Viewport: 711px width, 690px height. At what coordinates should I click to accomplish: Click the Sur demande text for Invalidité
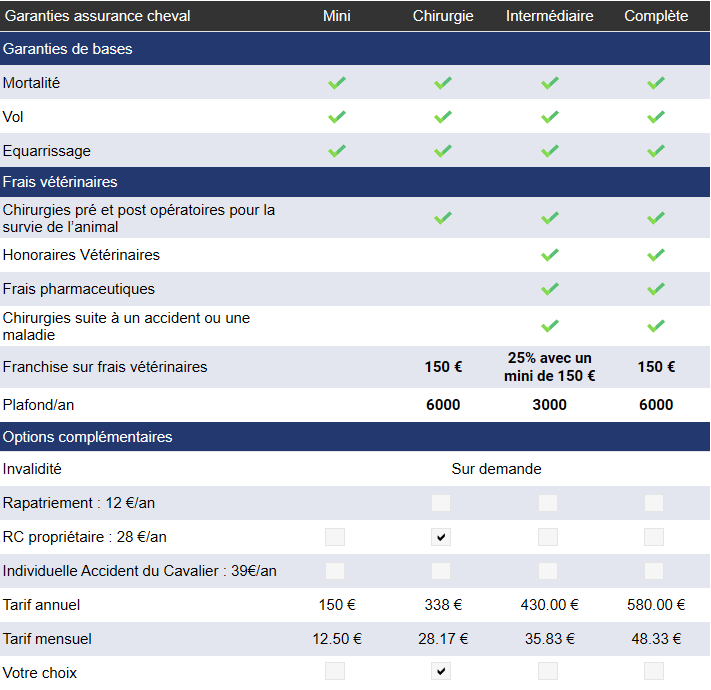(496, 468)
